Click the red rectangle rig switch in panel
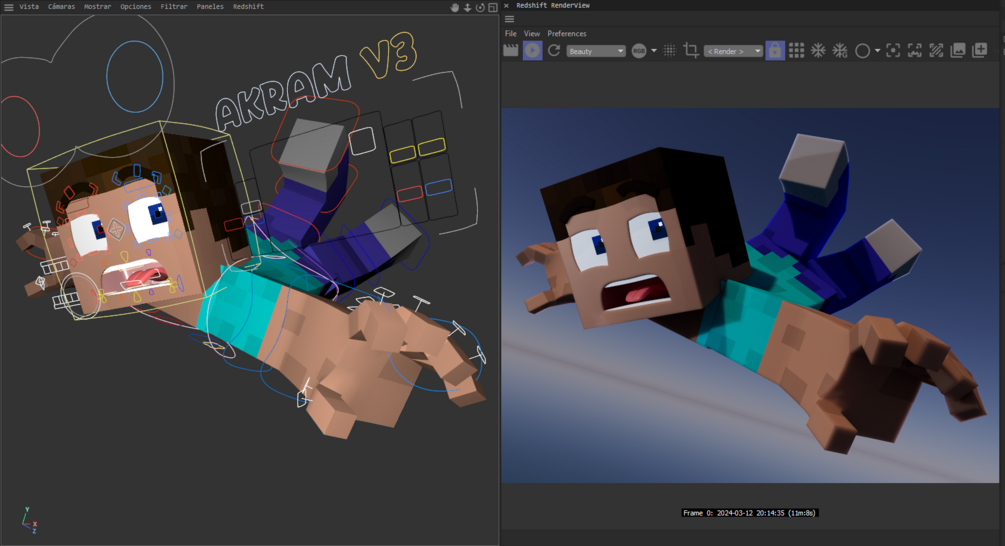This screenshot has width=1005, height=546. 410,194
